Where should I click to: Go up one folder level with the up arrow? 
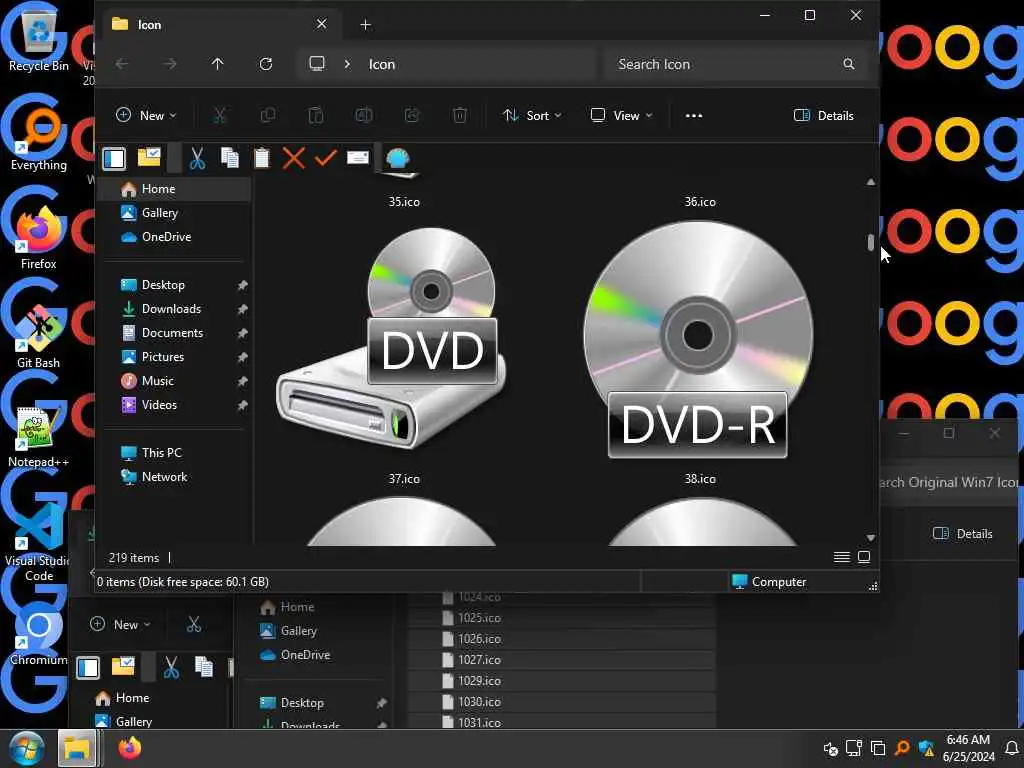pyautogui.click(x=217, y=64)
